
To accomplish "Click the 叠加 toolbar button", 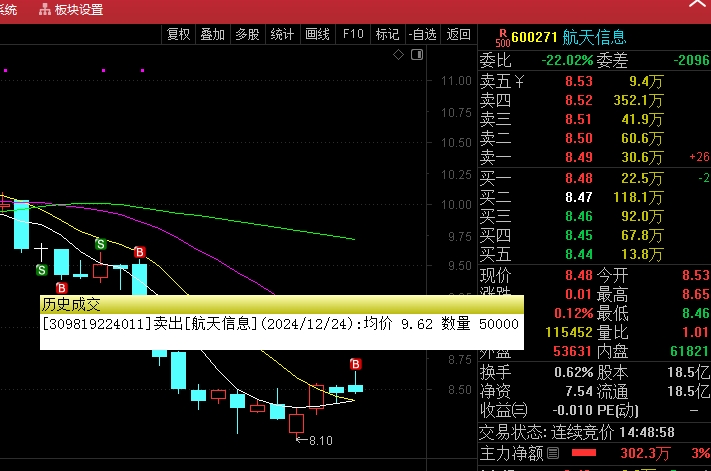I will click(213, 34).
